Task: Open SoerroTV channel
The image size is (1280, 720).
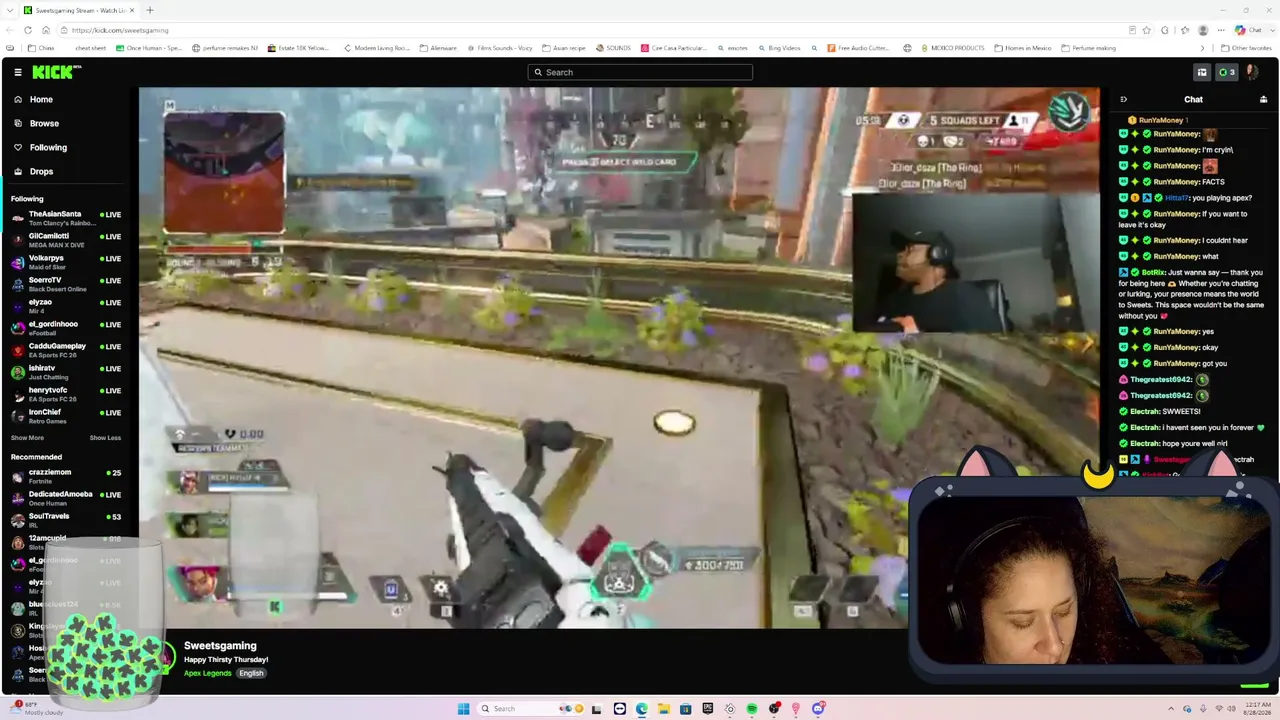Action: point(66,284)
